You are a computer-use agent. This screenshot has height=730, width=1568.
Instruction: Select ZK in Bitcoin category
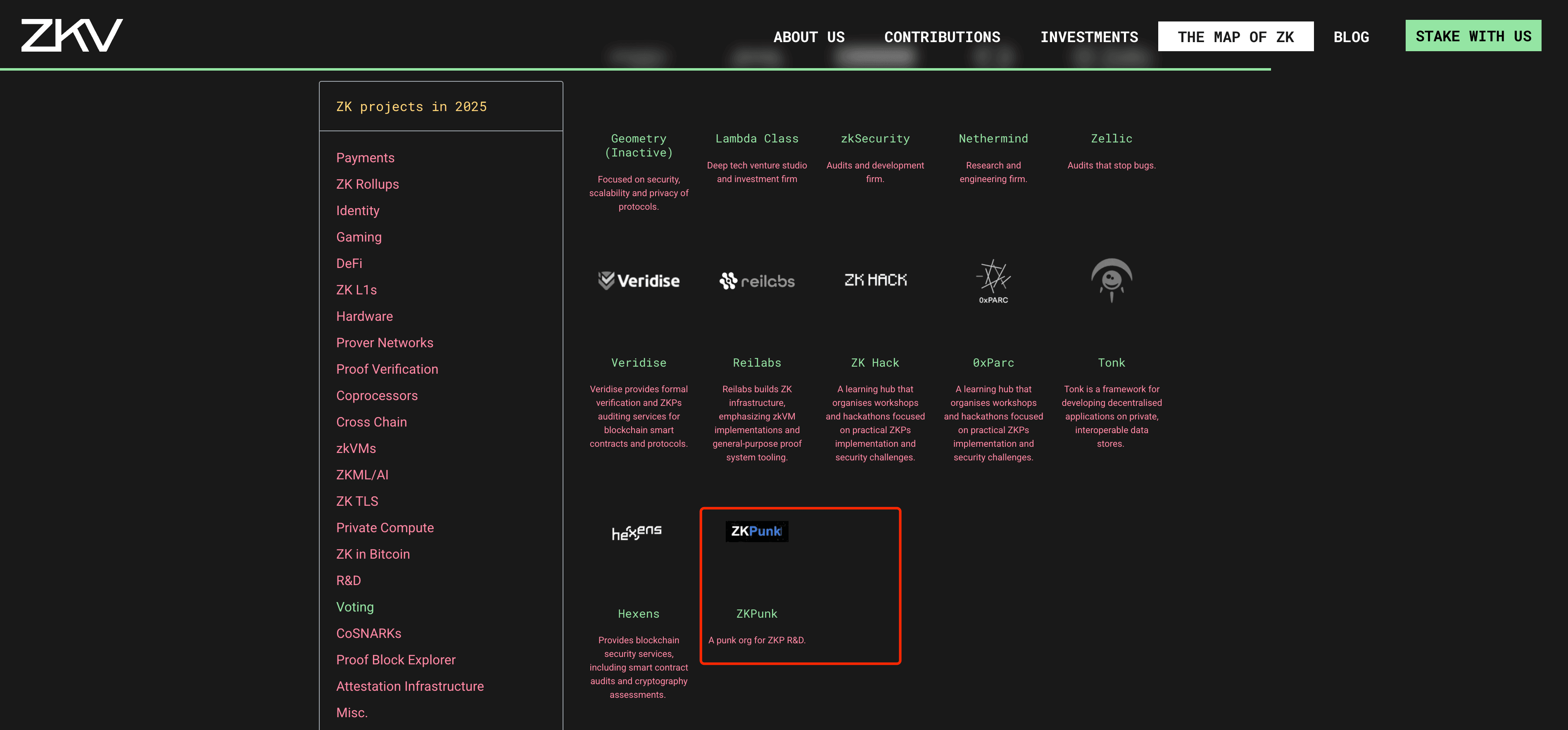tap(373, 554)
